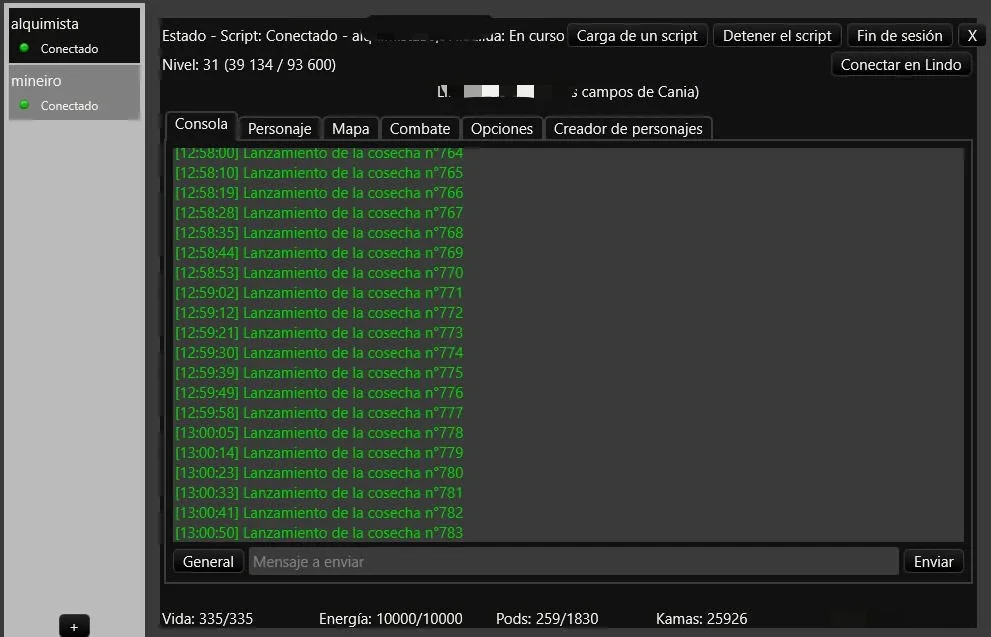Click the green status dot for alquimista
The height and width of the screenshot is (637, 991).
25,47
